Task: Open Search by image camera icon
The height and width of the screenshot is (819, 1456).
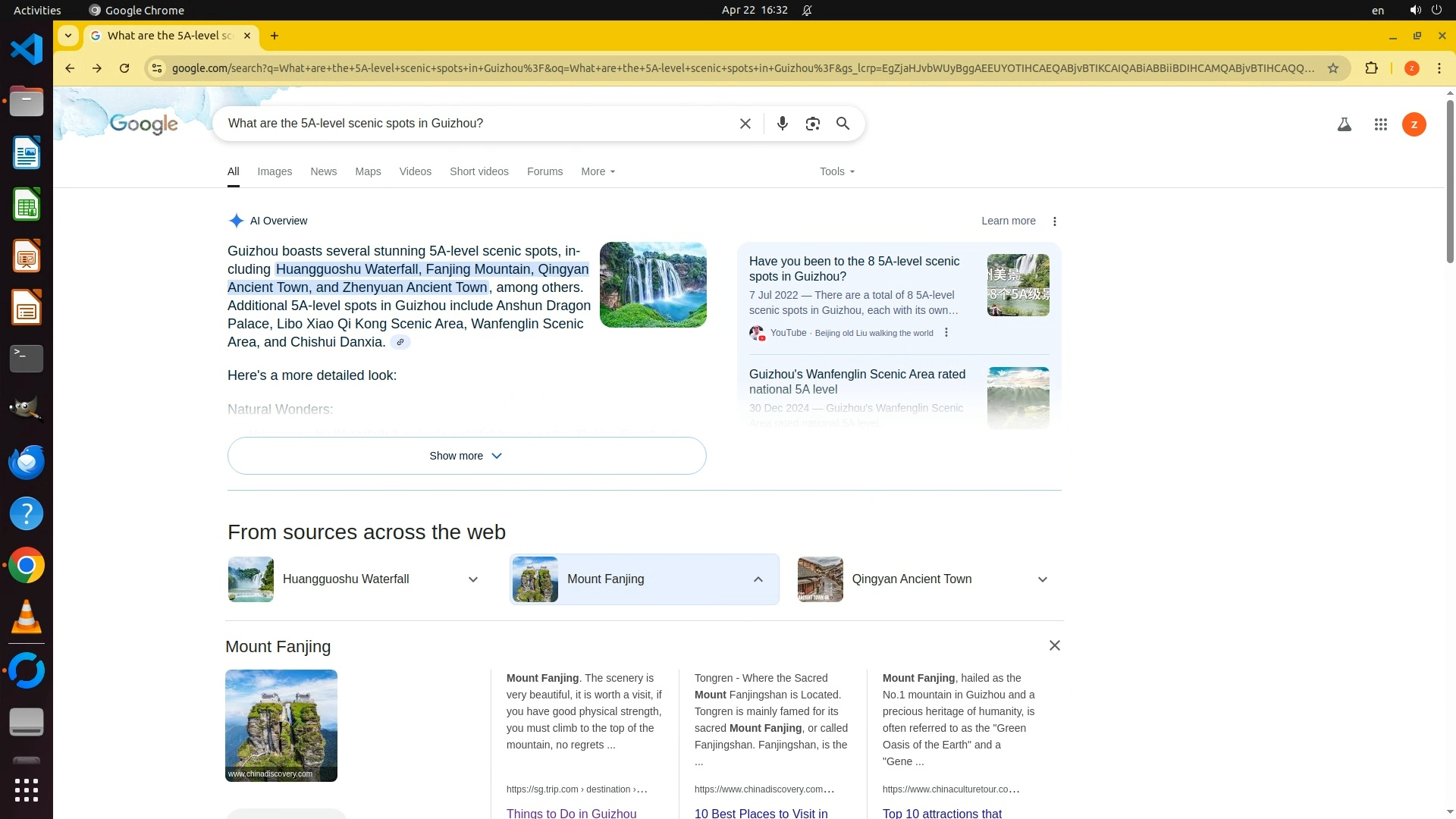Action: tap(812, 124)
